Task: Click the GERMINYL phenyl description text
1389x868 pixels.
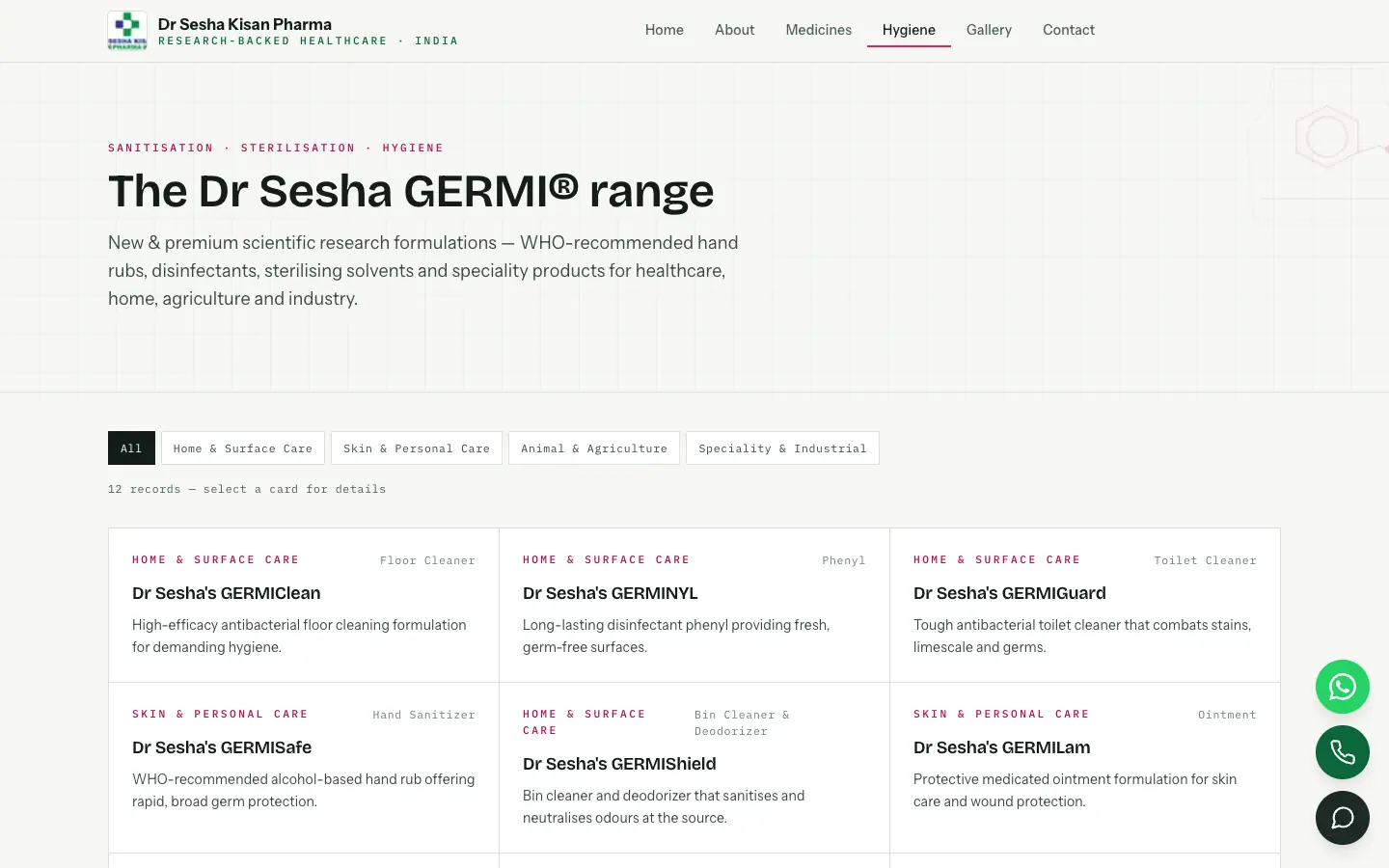Action: click(676, 636)
